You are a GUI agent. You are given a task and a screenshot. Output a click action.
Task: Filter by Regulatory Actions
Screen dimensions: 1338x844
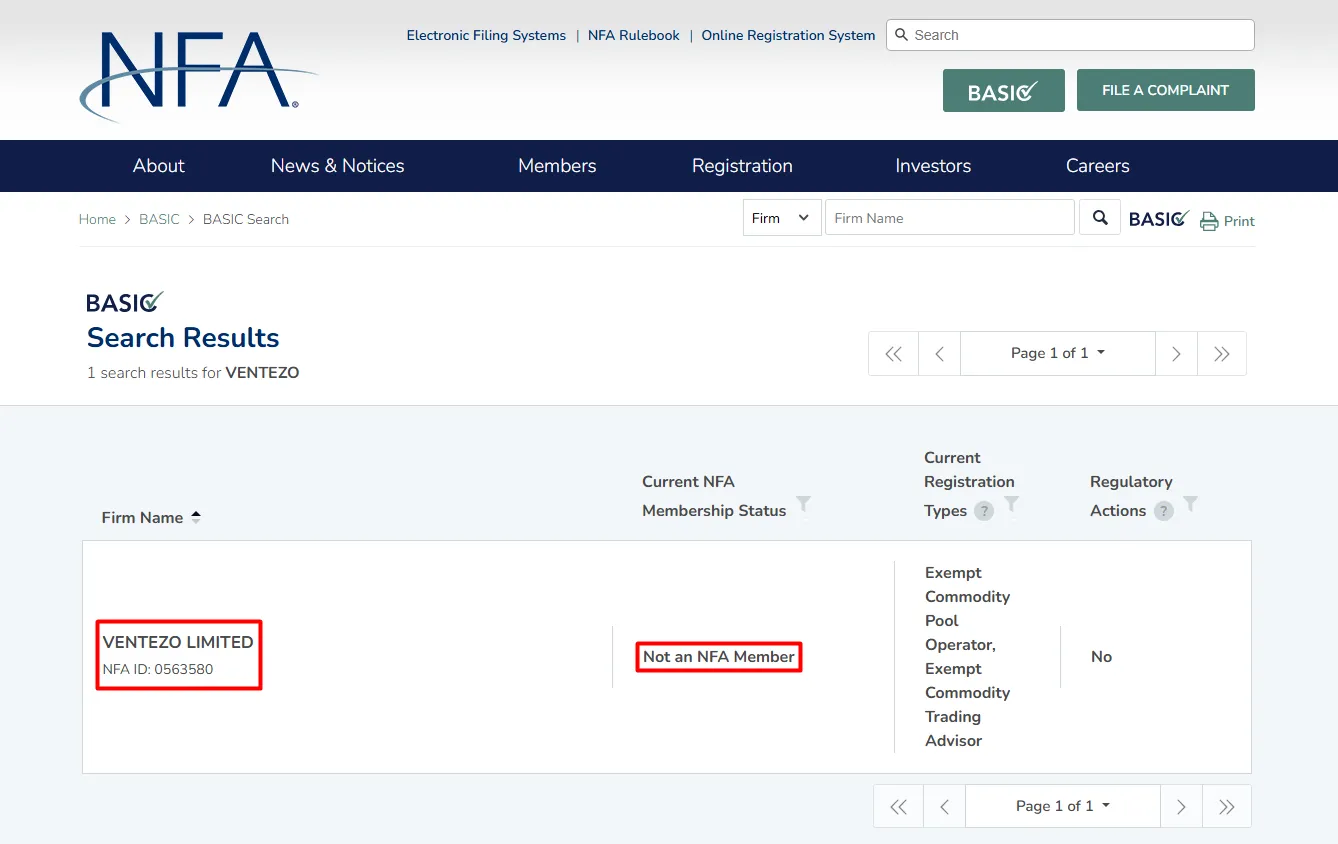pos(1190,503)
